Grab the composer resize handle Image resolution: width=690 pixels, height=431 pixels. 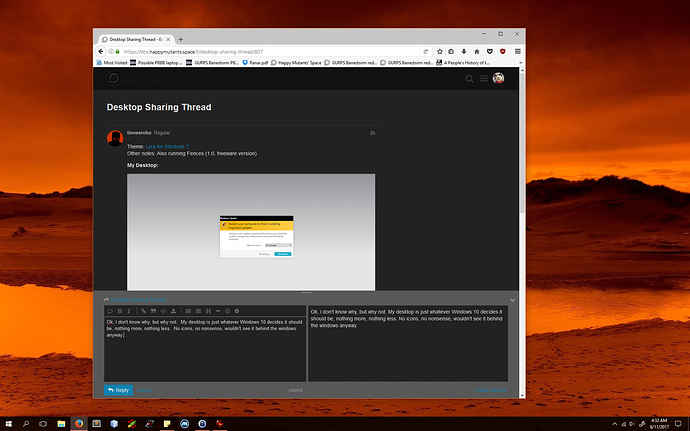[x=306, y=292]
